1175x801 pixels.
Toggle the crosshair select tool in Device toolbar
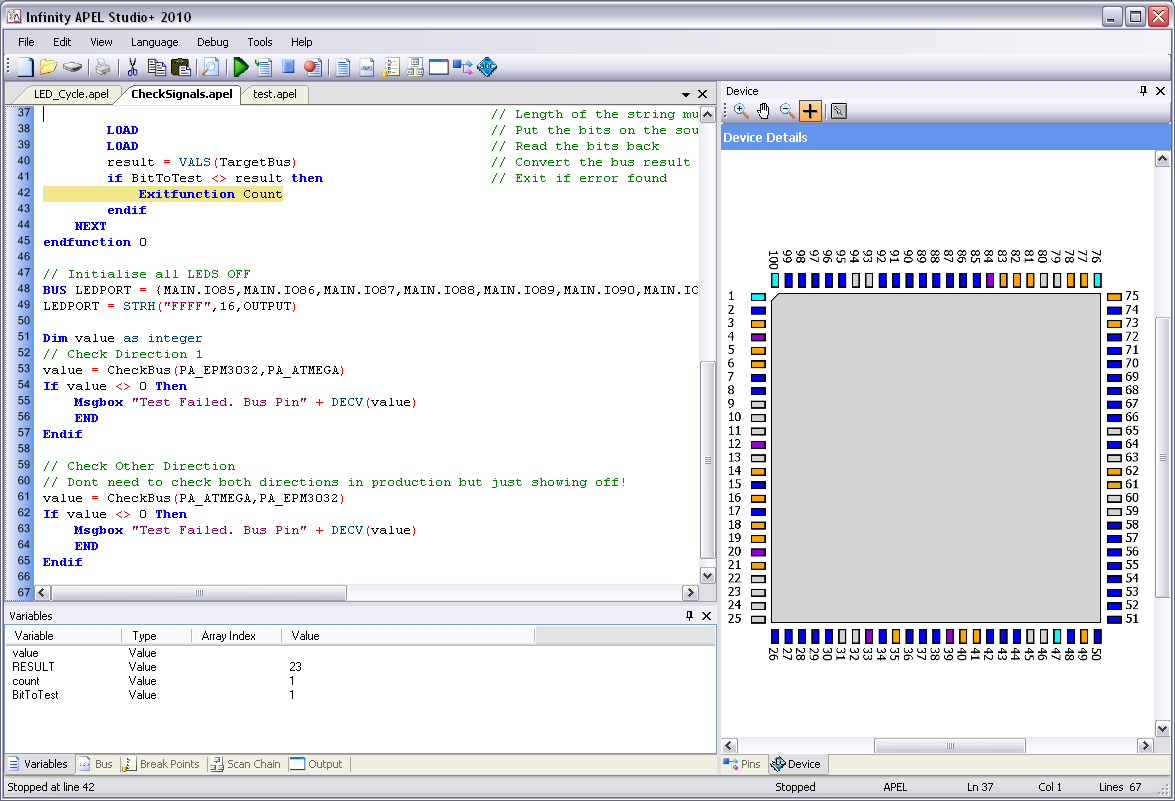(810, 111)
